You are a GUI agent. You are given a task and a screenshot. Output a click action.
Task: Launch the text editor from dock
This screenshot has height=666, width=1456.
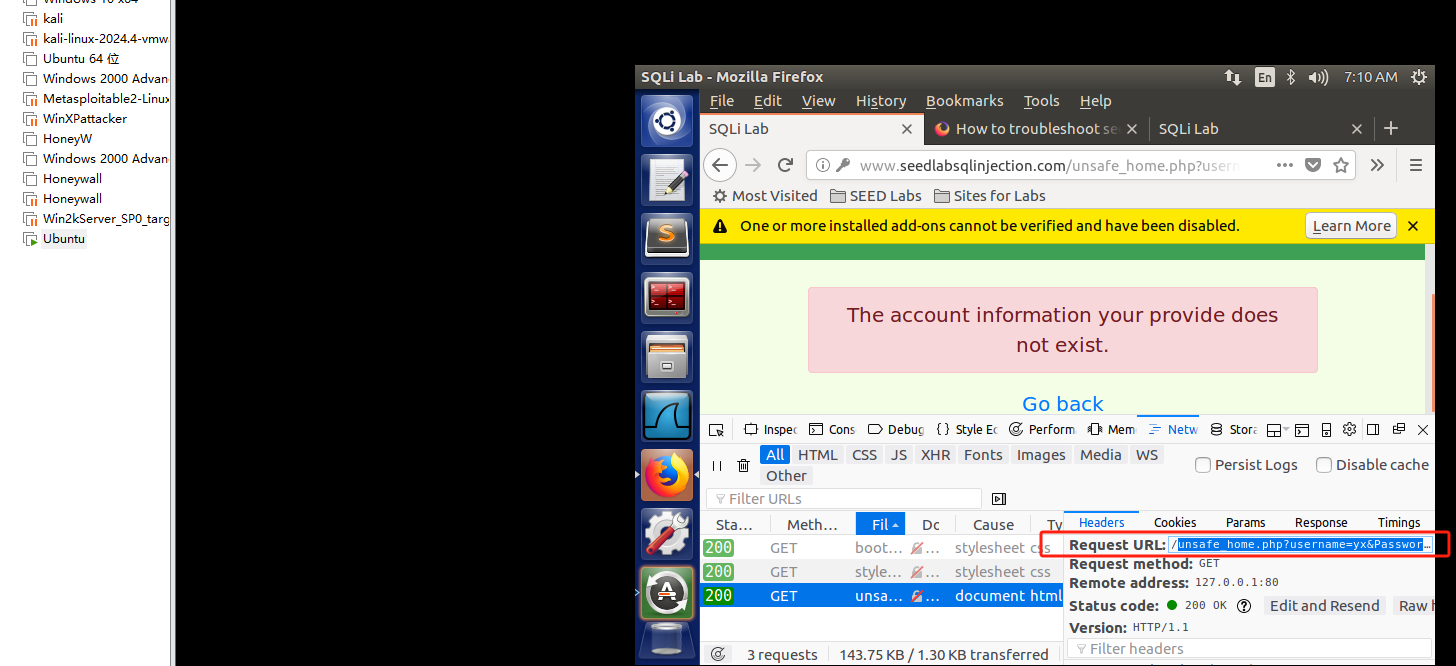coord(666,180)
